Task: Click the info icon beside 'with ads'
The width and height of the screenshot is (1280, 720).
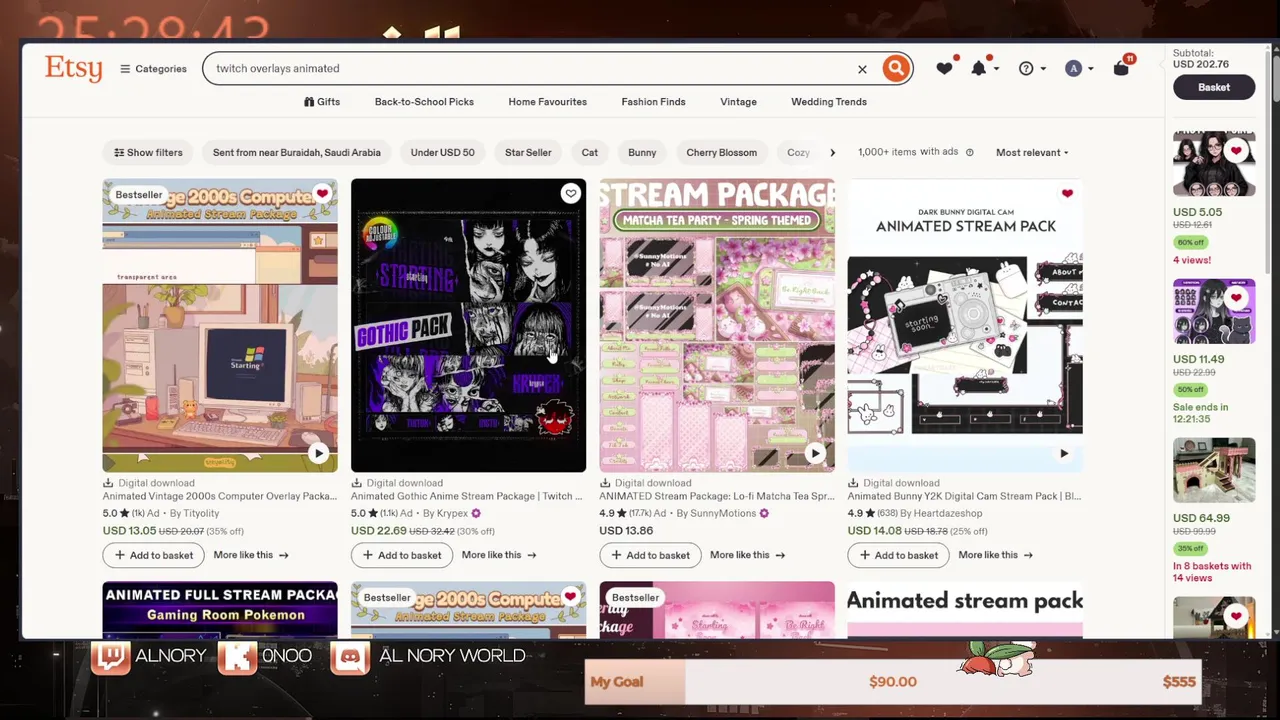Action: [x=969, y=153]
